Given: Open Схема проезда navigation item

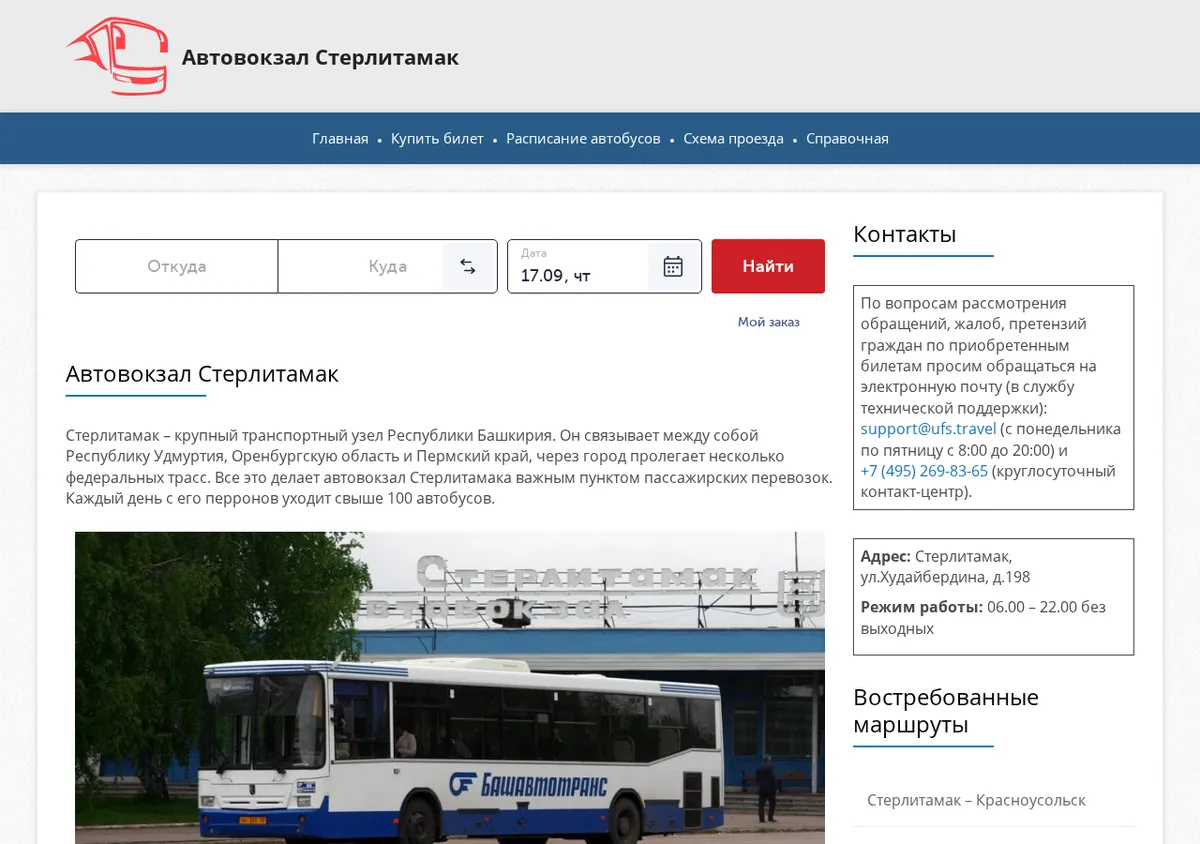Looking at the screenshot, I should pos(733,139).
